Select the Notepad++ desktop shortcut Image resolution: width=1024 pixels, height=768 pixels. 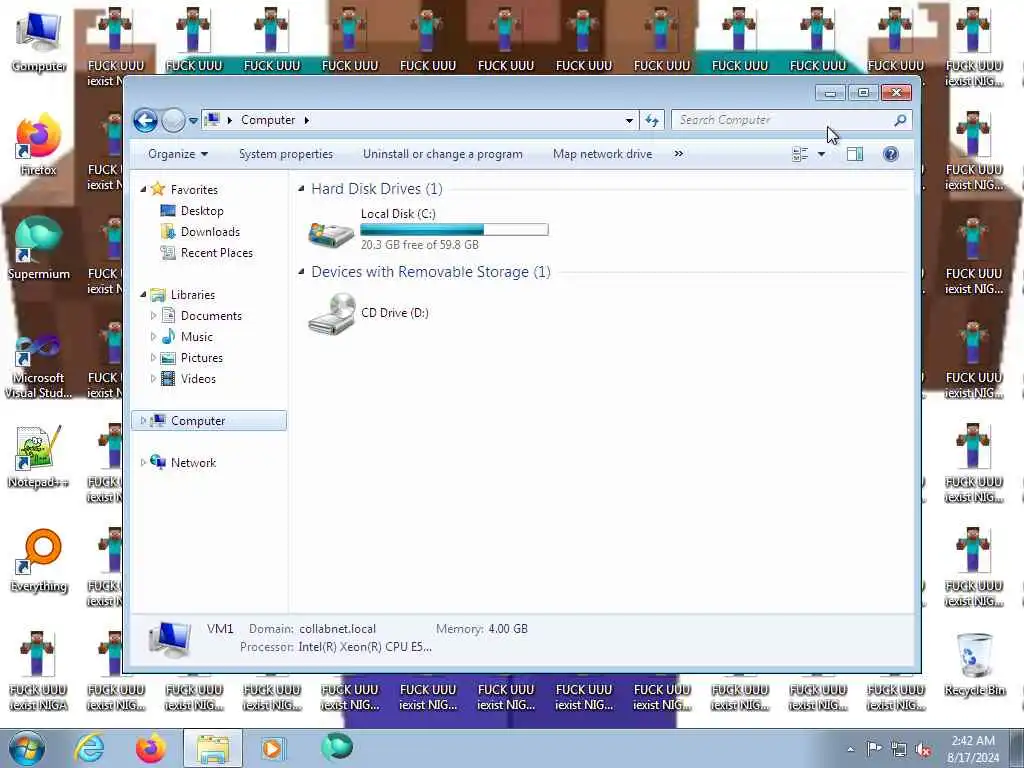click(x=39, y=457)
